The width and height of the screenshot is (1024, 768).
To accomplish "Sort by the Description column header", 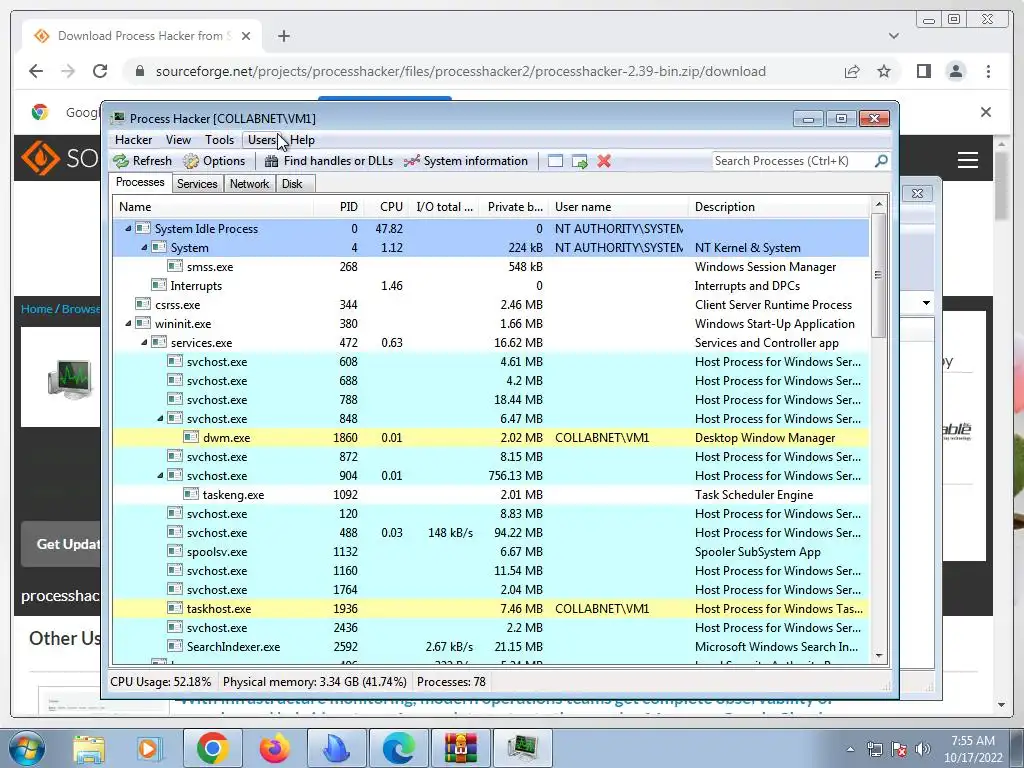I will click(x=778, y=207).
